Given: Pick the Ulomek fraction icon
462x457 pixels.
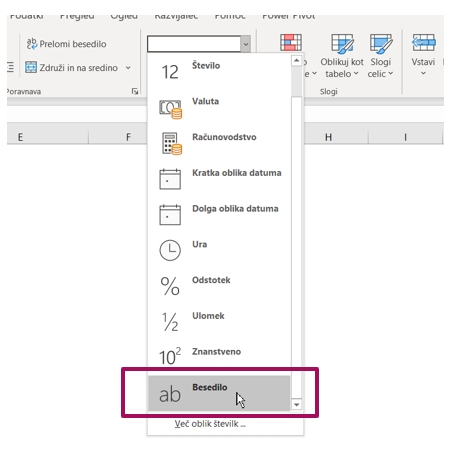Looking at the screenshot, I should (170, 322).
